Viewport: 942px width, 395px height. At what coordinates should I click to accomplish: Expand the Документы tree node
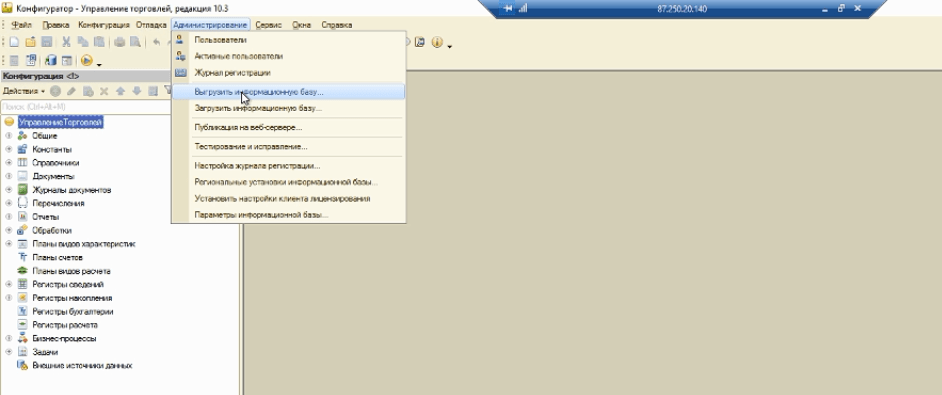8,177
